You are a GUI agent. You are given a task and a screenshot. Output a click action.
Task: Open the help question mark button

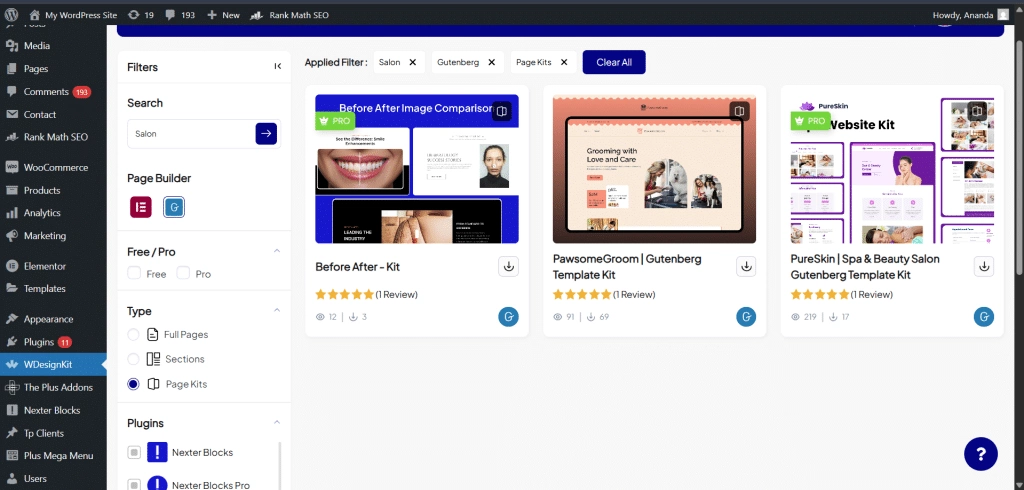[981, 454]
